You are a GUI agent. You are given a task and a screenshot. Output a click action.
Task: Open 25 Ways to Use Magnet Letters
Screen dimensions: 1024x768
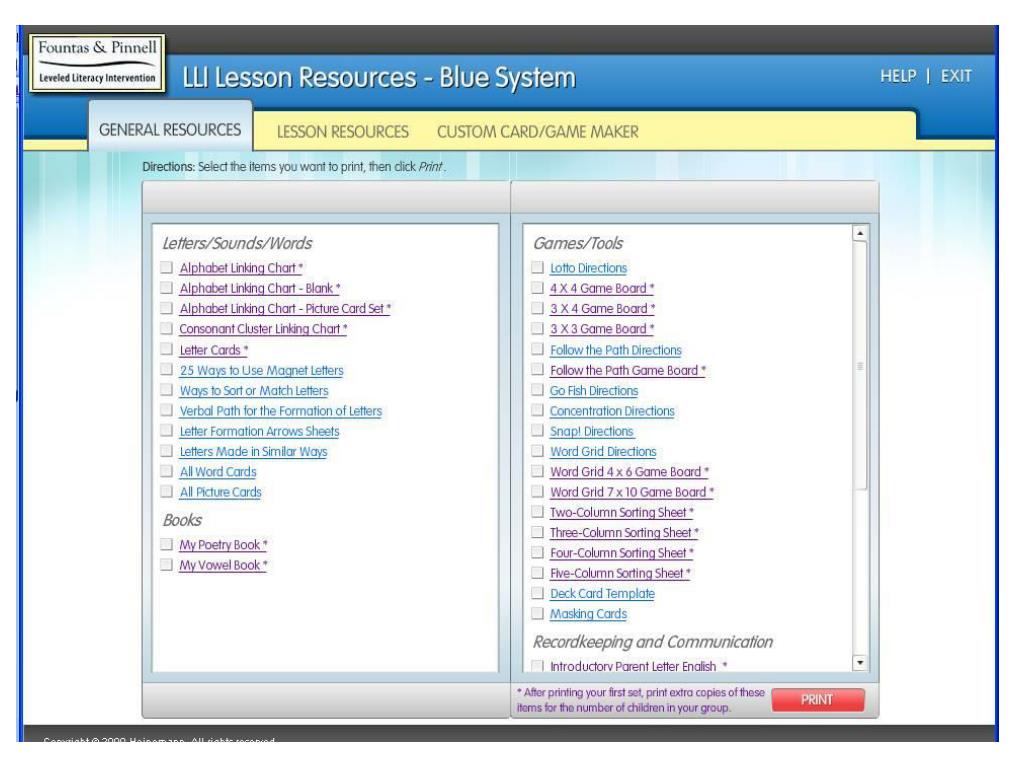pos(261,370)
